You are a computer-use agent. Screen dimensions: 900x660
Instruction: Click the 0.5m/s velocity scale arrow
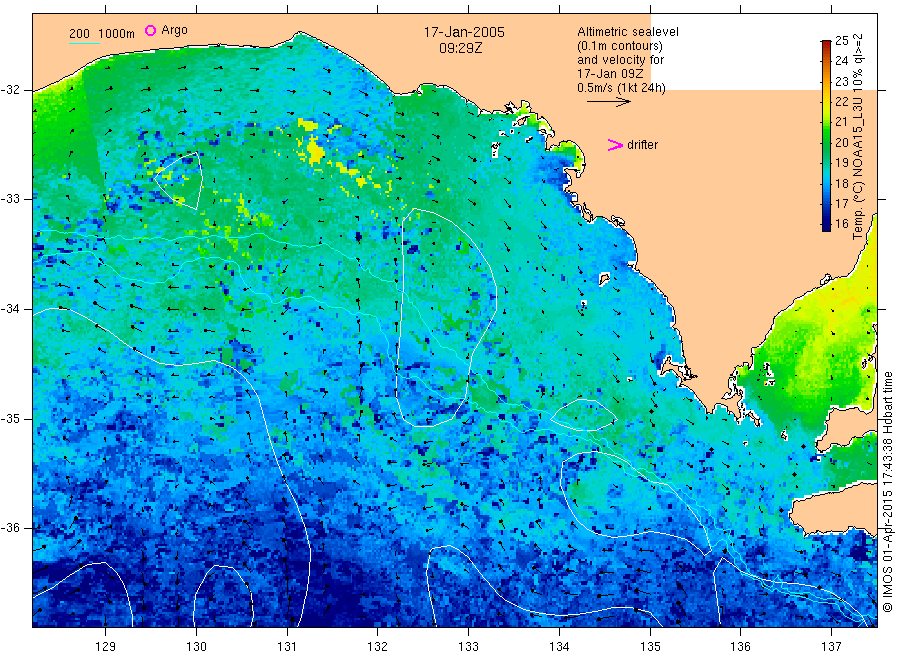coord(608,102)
